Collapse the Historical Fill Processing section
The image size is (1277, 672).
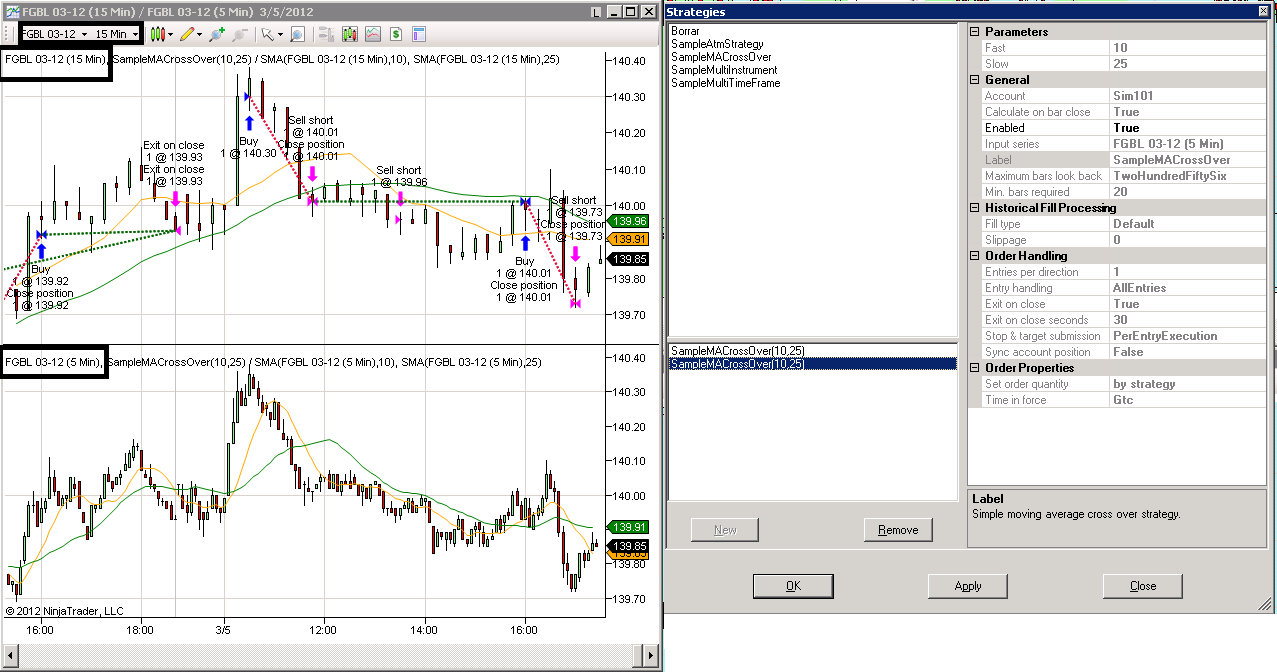click(x=975, y=208)
